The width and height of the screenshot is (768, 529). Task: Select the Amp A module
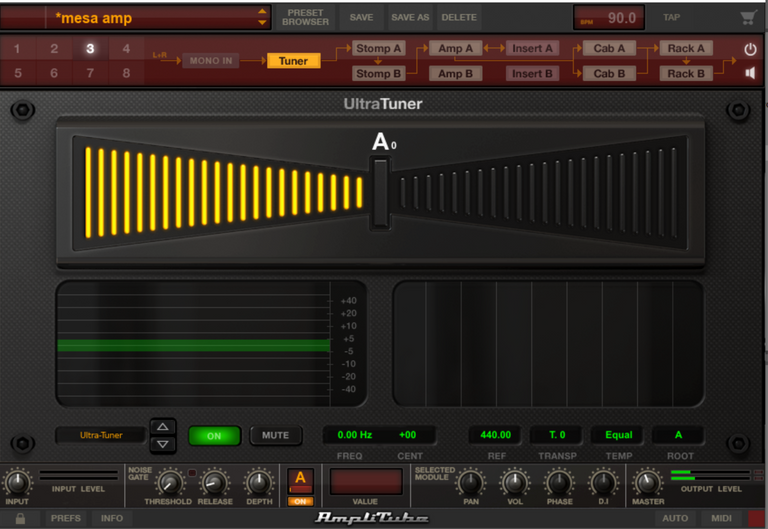(456, 48)
